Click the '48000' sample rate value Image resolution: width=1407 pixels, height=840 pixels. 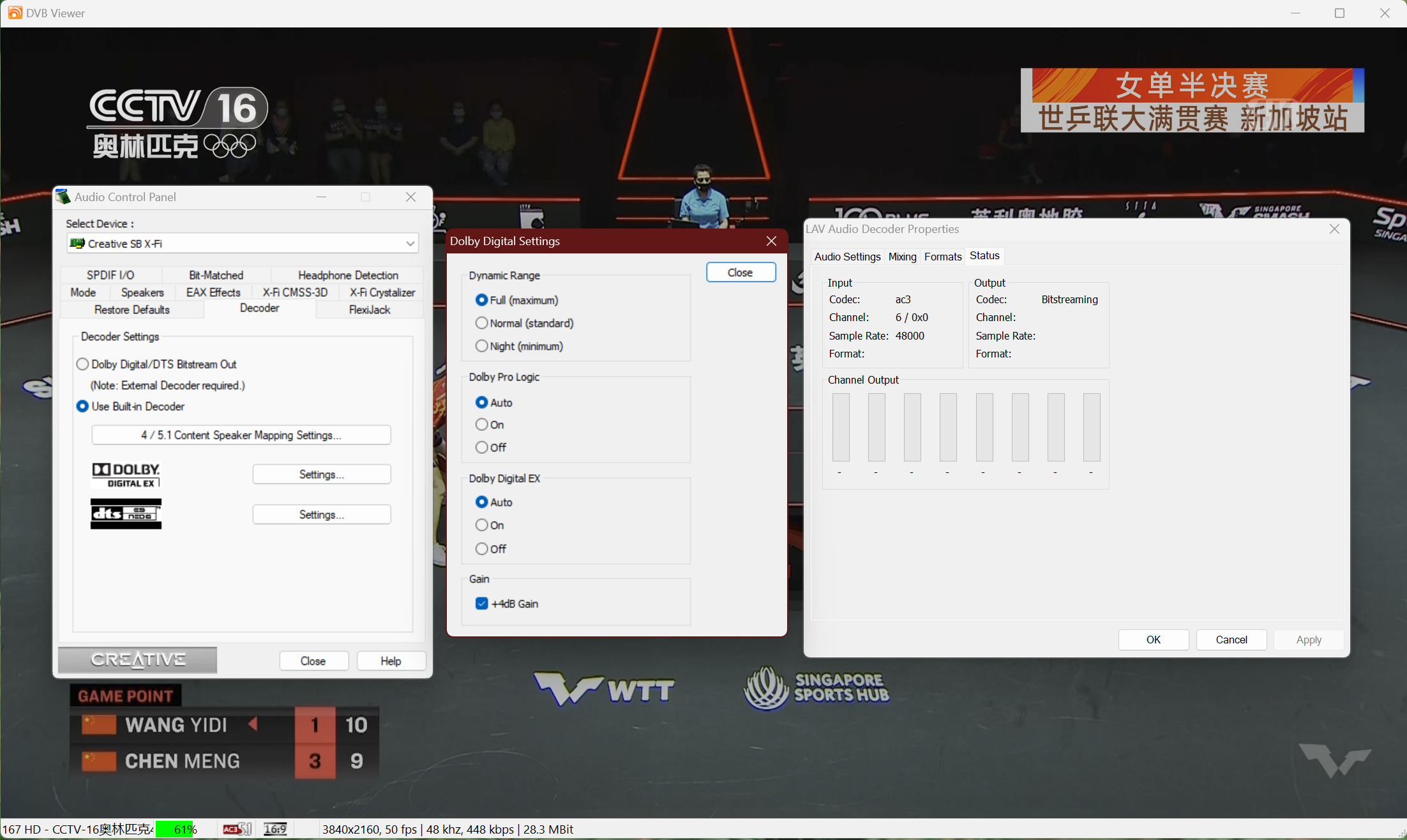point(910,336)
